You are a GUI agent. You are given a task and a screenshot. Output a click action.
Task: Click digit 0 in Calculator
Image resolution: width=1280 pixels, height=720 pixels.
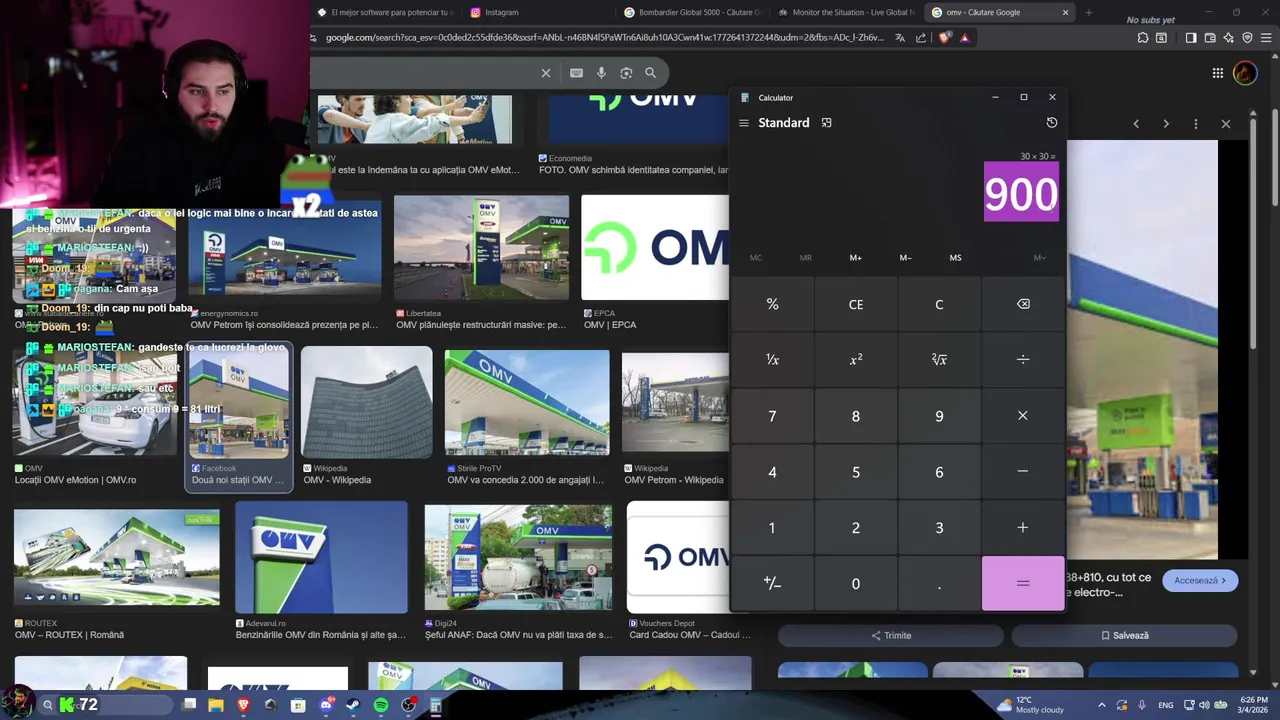(x=856, y=584)
